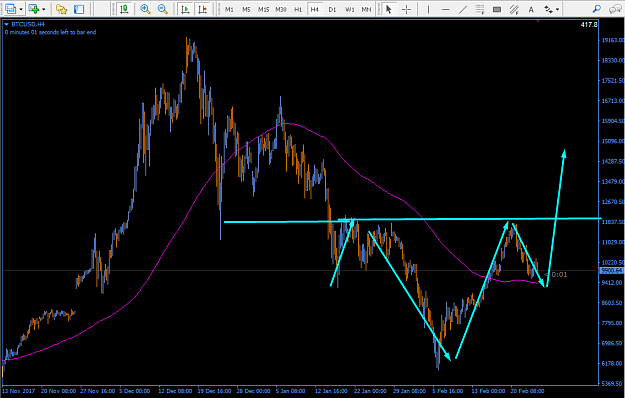The width and height of the screenshot is (625, 398).
Task: Click the 20 Feb 08:00 date label
Action: [x=527, y=391]
